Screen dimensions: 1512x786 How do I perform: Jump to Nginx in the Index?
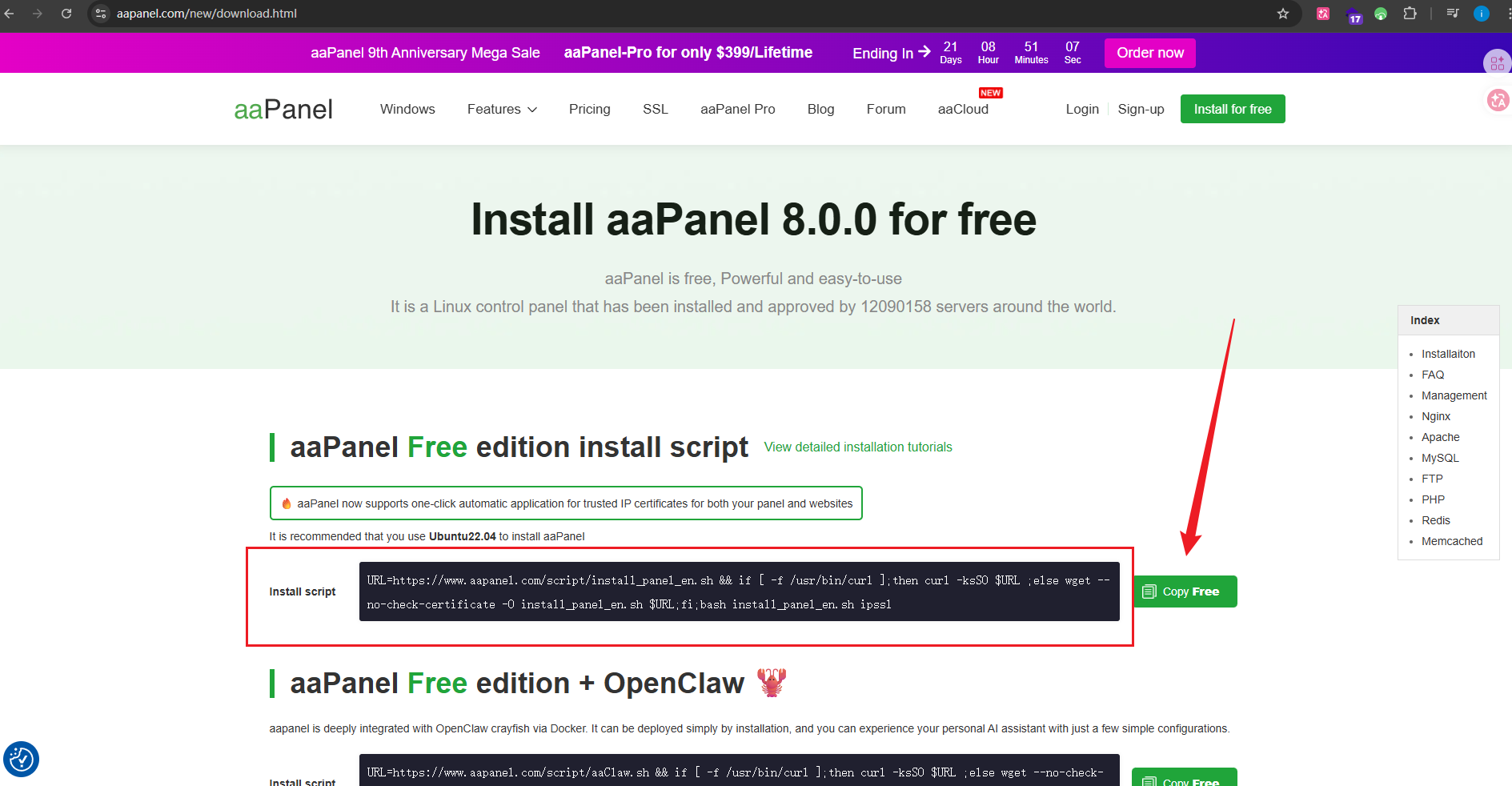click(x=1436, y=416)
